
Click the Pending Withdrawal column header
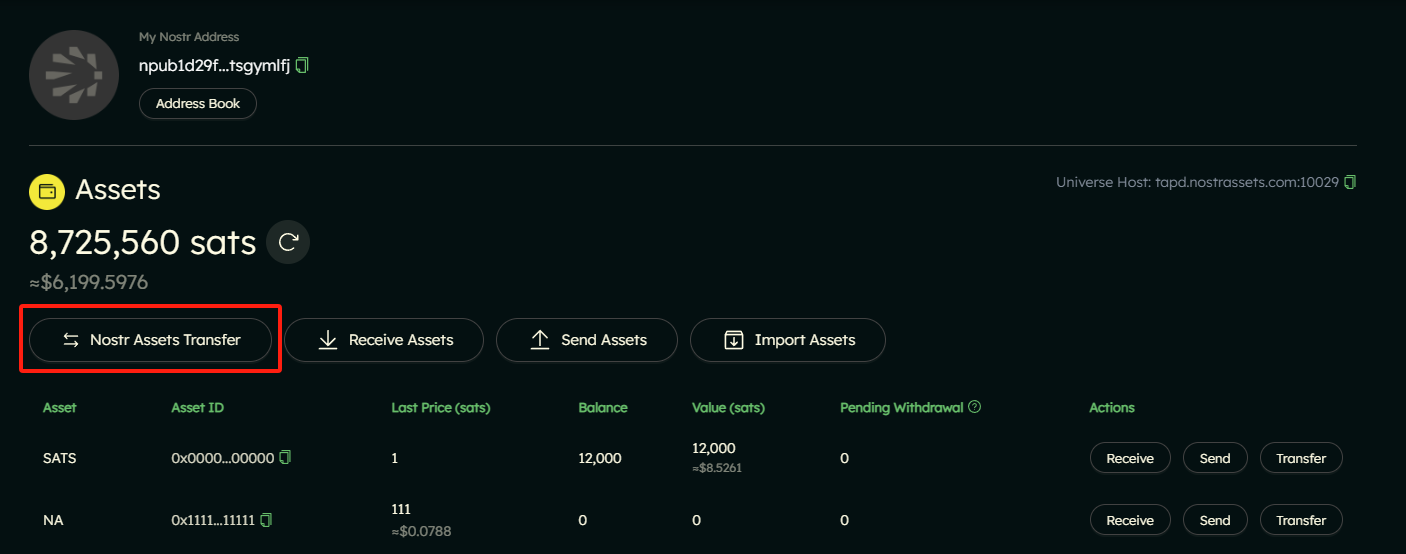pos(902,407)
